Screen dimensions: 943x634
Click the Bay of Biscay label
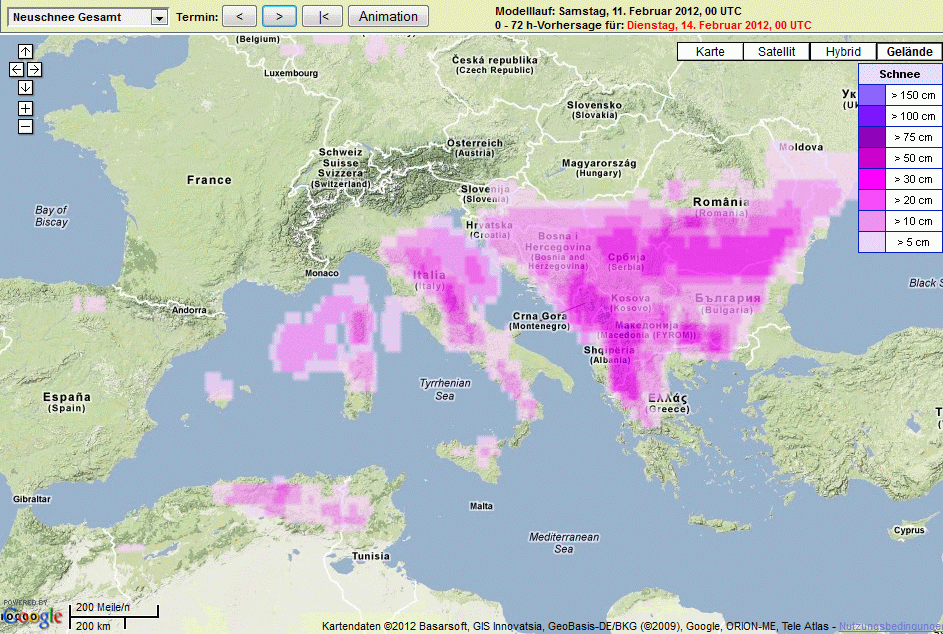[51, 216]
